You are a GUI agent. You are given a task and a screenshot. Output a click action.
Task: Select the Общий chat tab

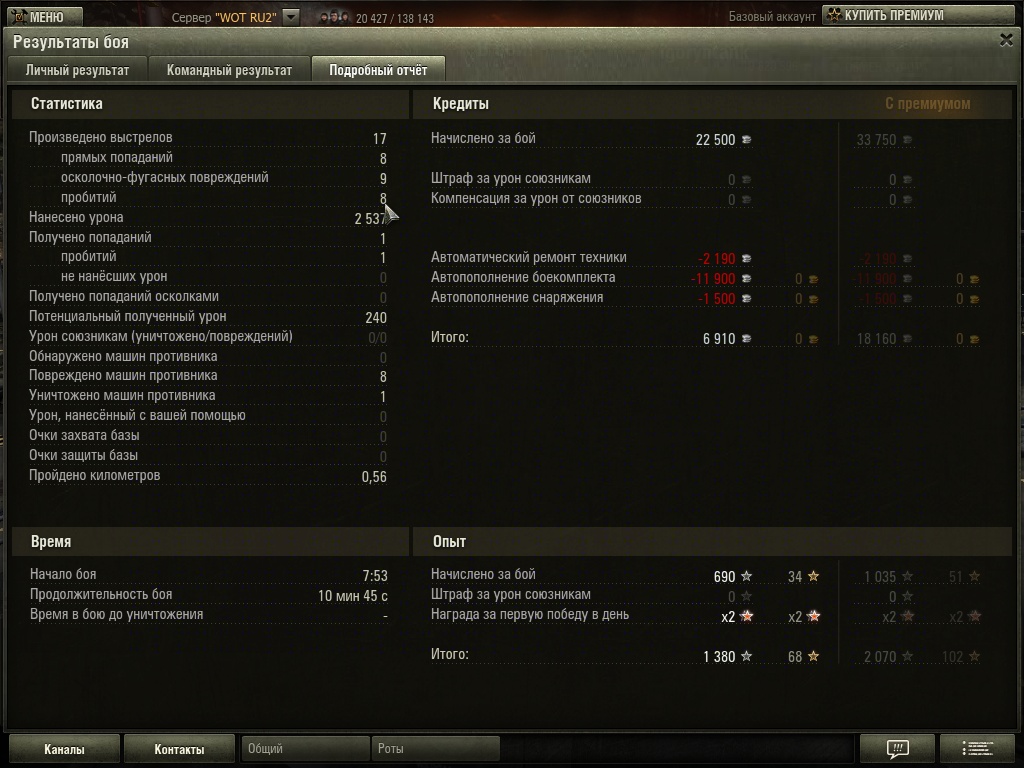click(x=304, y=748)
